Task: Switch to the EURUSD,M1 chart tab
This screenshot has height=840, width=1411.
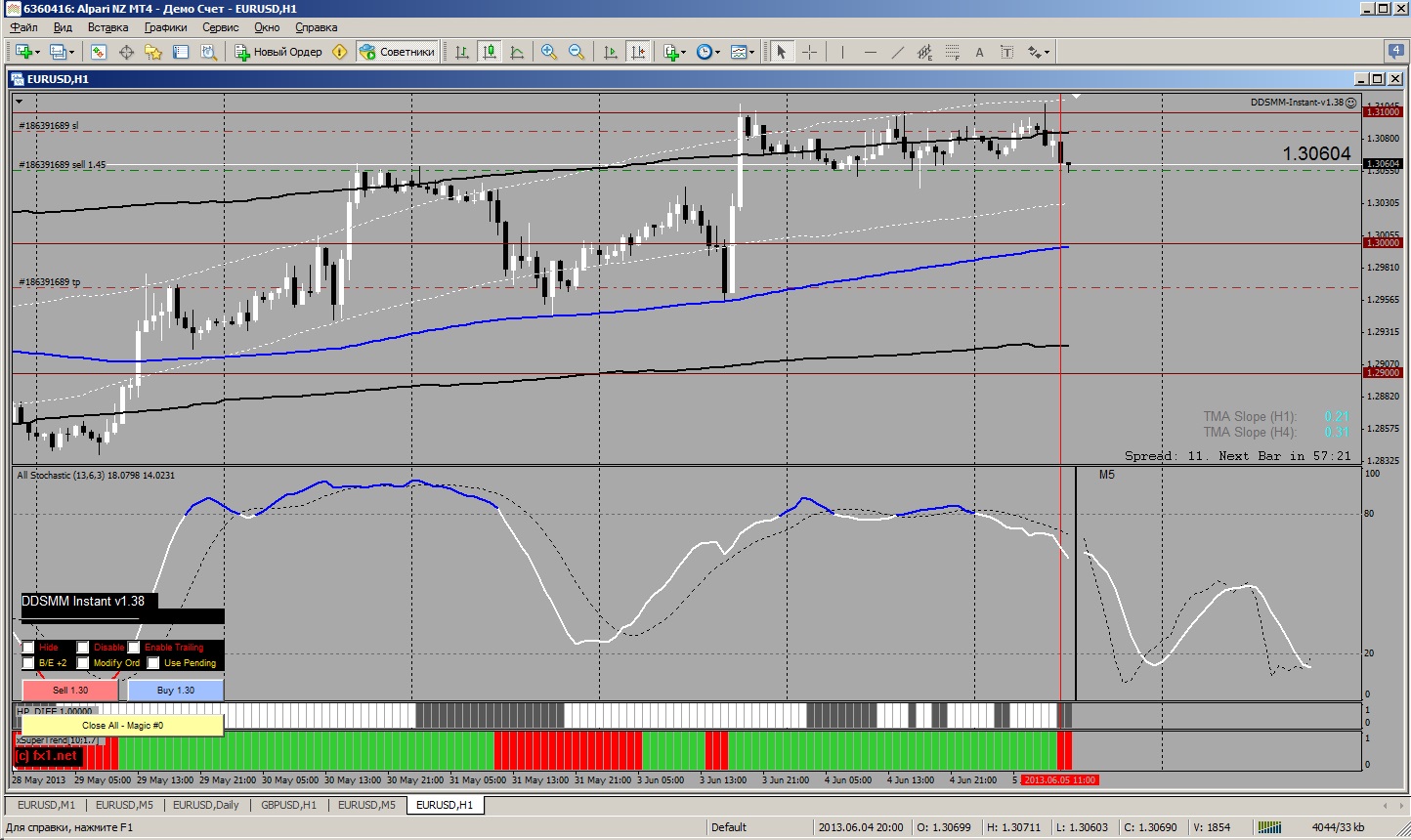Action: tap(46, 805)
